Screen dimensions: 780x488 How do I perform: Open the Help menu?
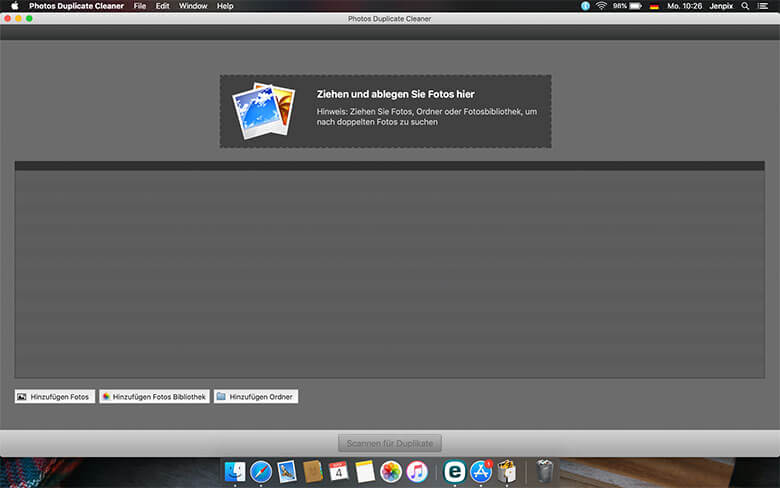[225, 6]
